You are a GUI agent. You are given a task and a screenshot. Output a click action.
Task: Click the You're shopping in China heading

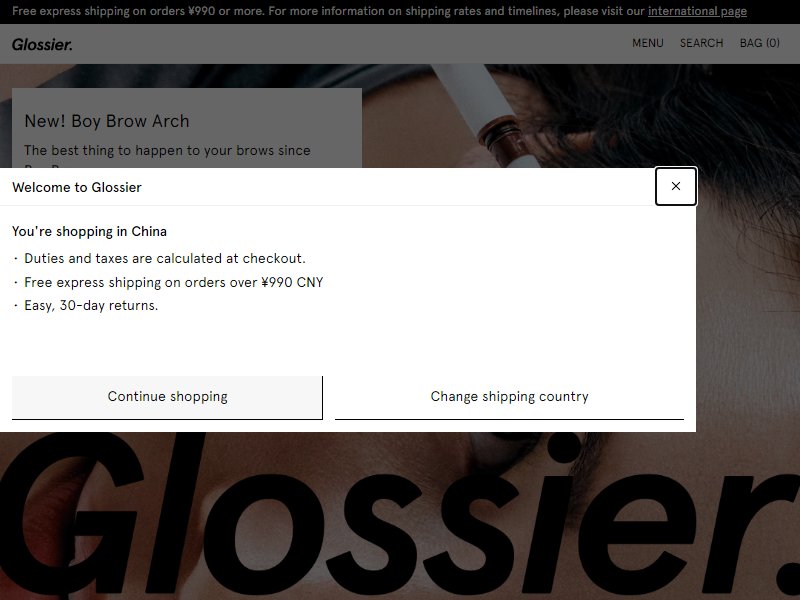tap(89, 232)
